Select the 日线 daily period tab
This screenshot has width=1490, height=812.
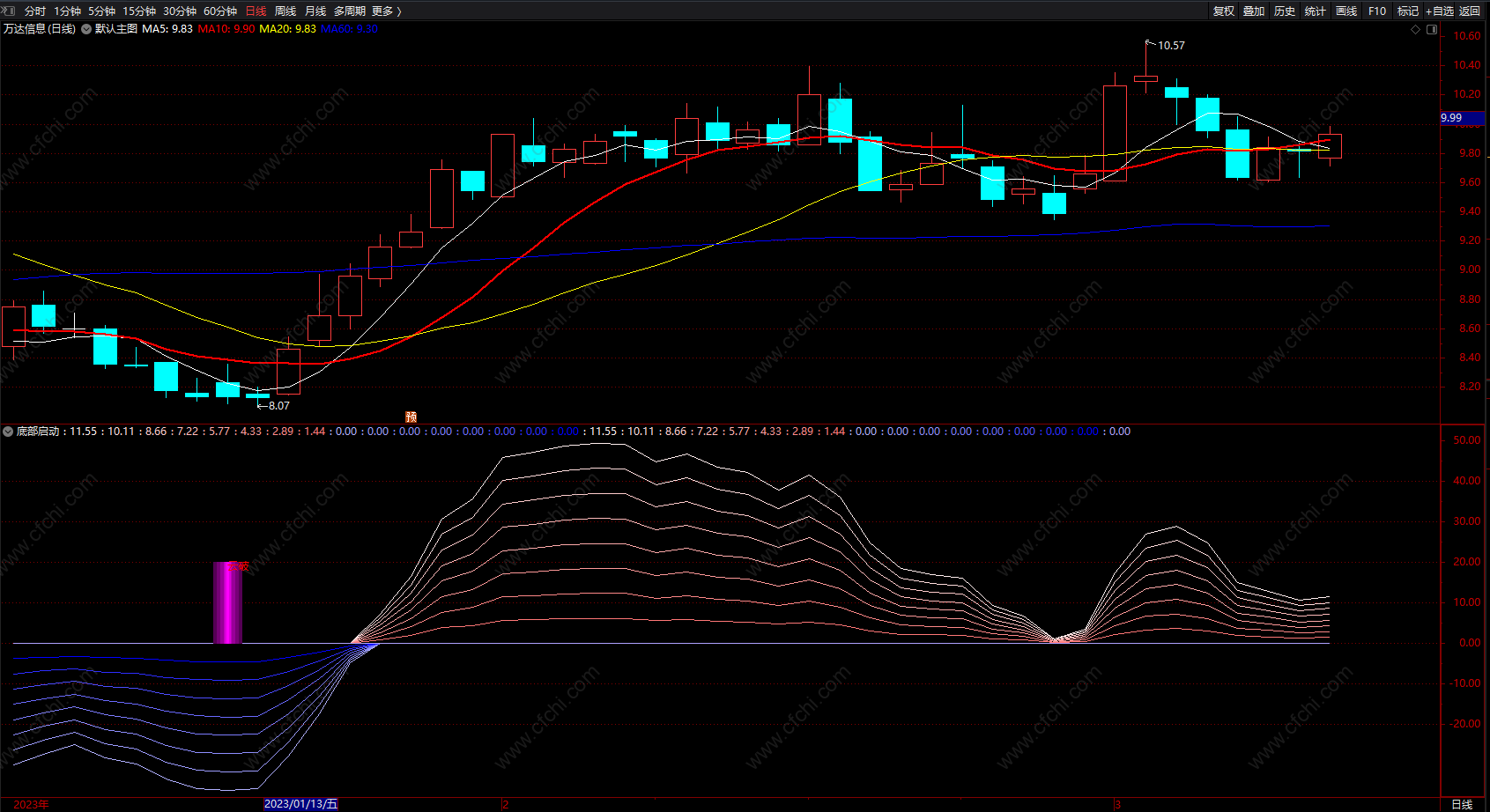pos(256,11)
